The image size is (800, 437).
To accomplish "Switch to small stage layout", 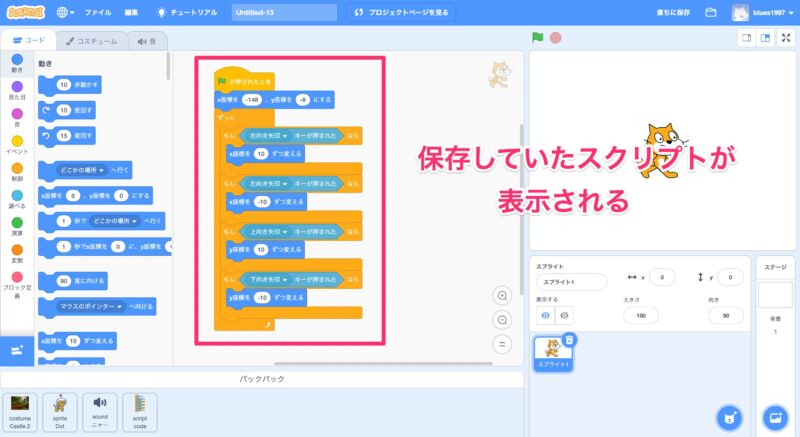I will click(x=746, y=38).
